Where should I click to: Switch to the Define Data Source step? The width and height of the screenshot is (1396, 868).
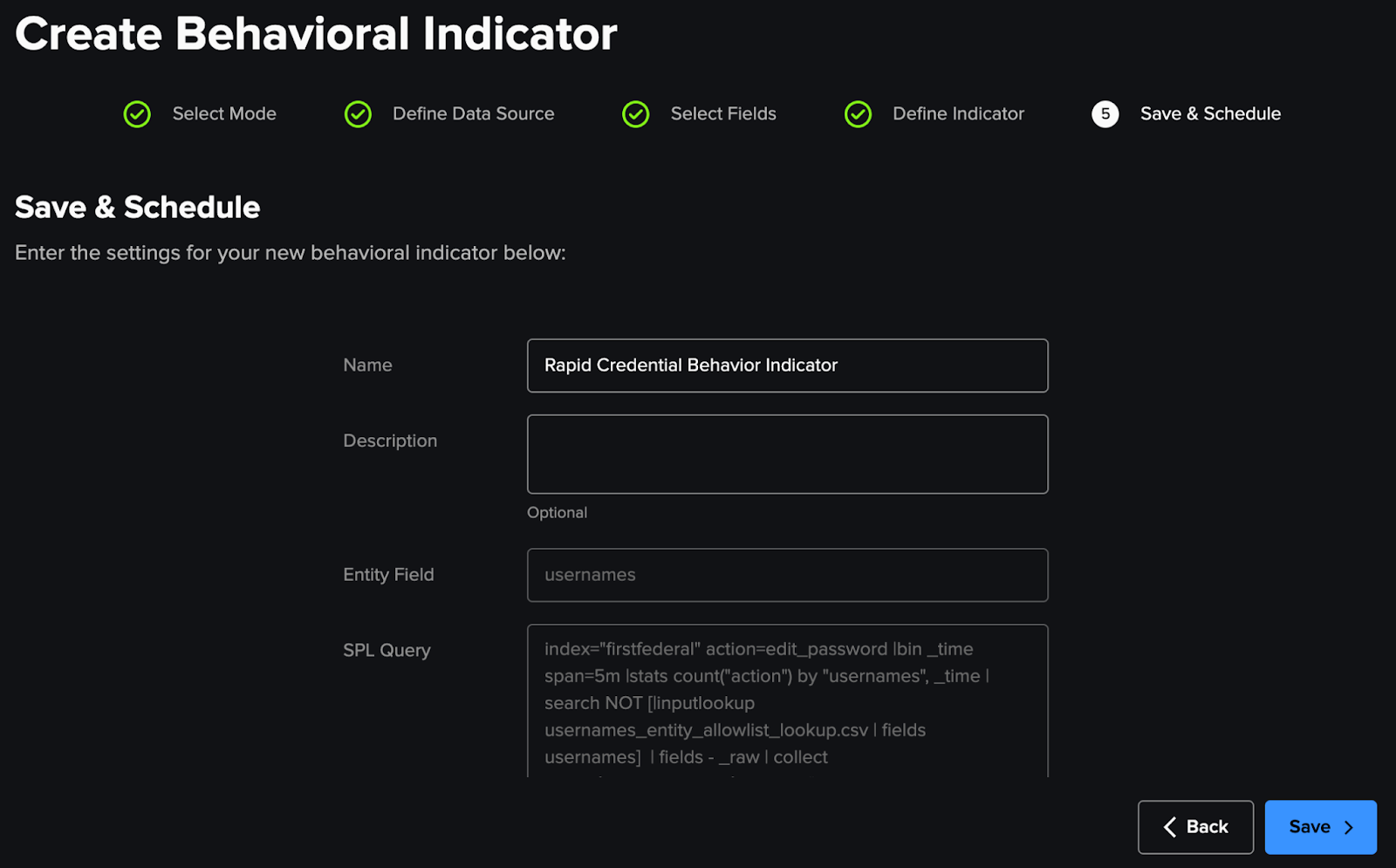473,113
